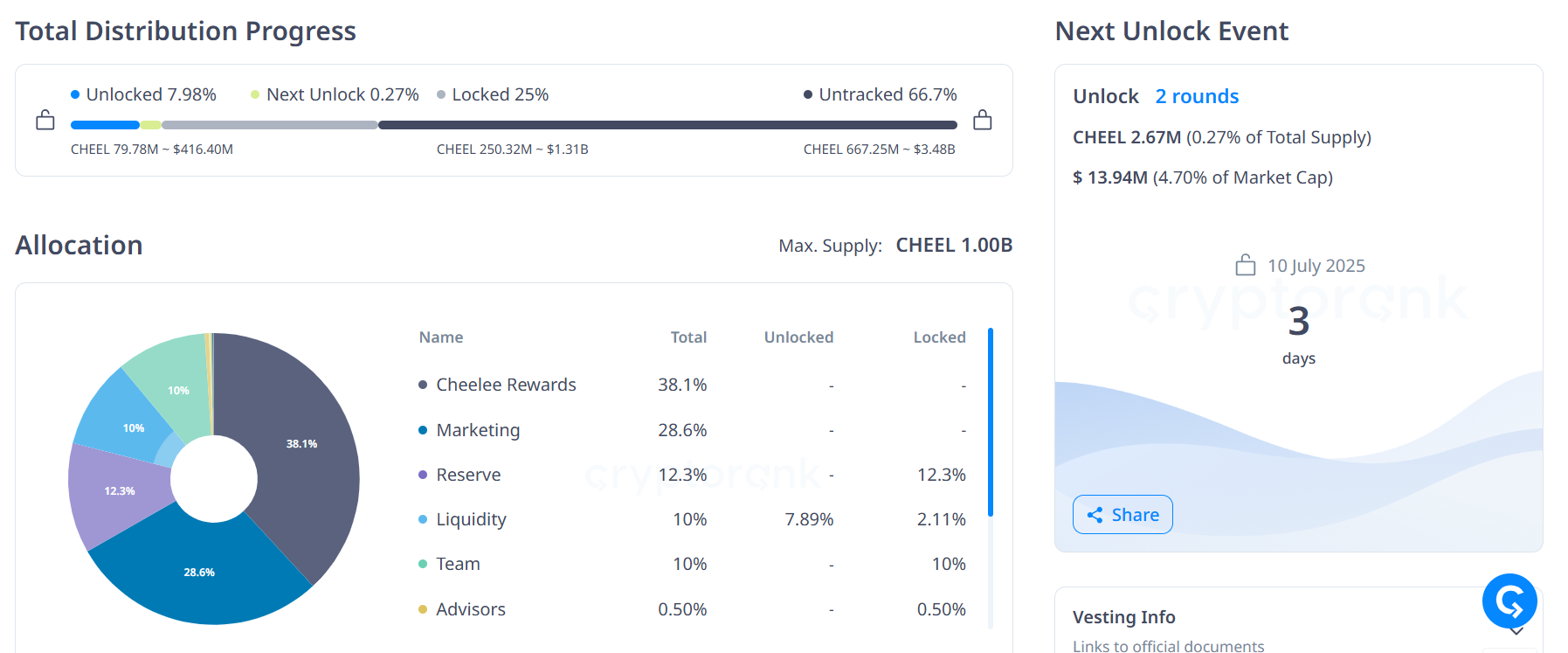Click Advisors locked value 0.50%
This screenshot has width=1568, height=653.
941,609
